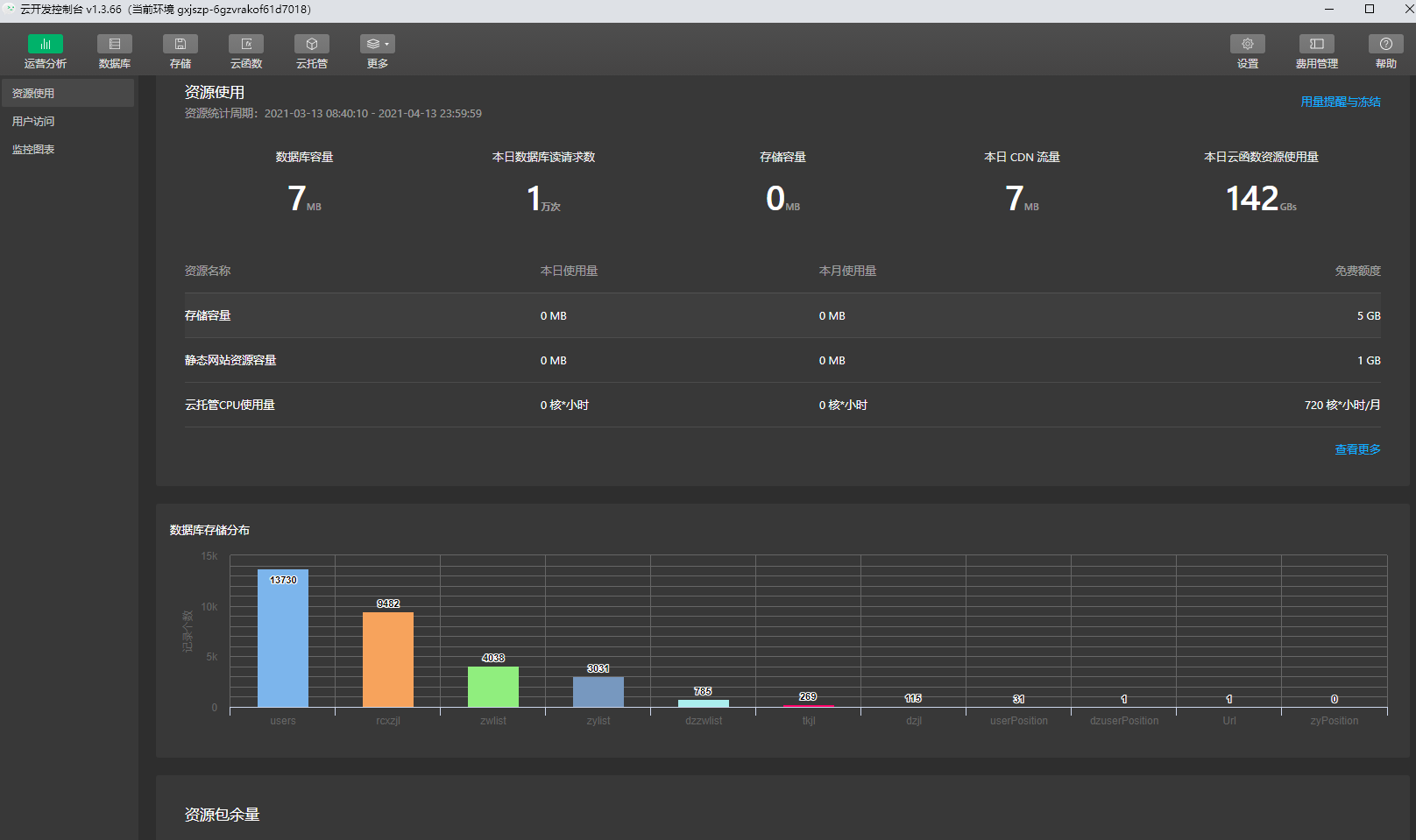Click the userPosition axis label
The width and height of the screenshot is (1416, 840).
tap(1019, 721)
